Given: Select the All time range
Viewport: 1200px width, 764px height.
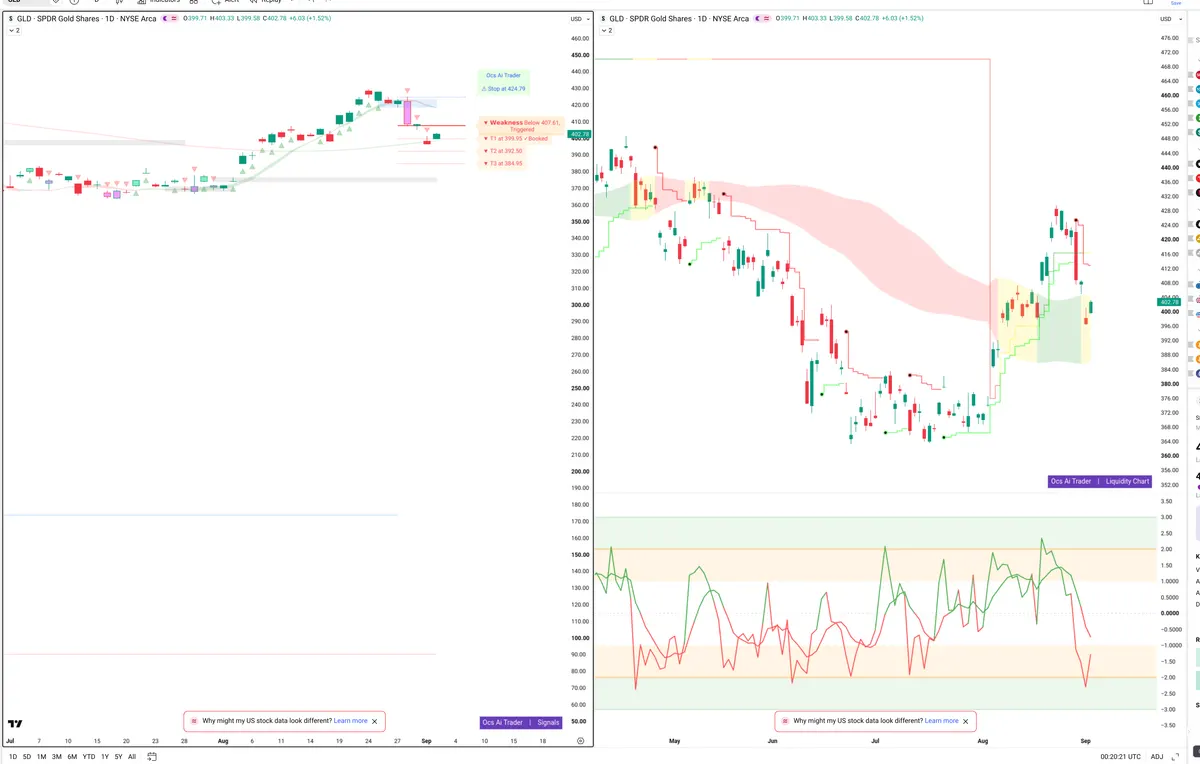Looking at the screenshot, I should (132, 757).
